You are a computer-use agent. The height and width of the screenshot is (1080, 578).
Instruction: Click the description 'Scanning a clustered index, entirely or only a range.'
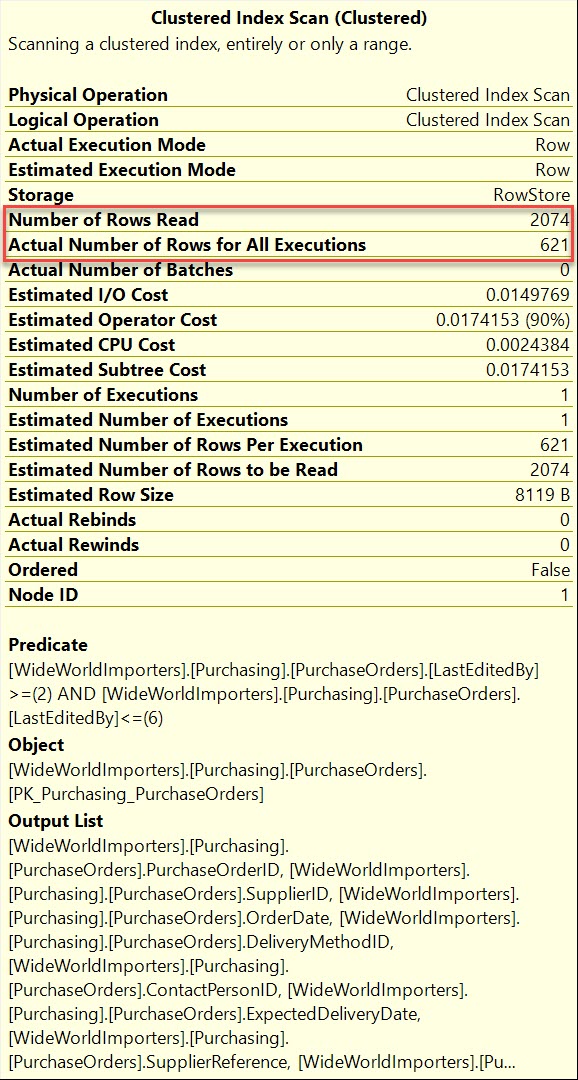point(209,45)
